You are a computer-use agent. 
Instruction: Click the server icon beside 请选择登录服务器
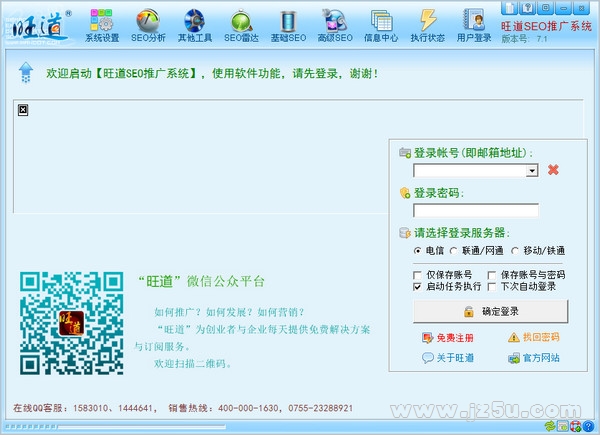pyautogui.click(x=405, y=233)
